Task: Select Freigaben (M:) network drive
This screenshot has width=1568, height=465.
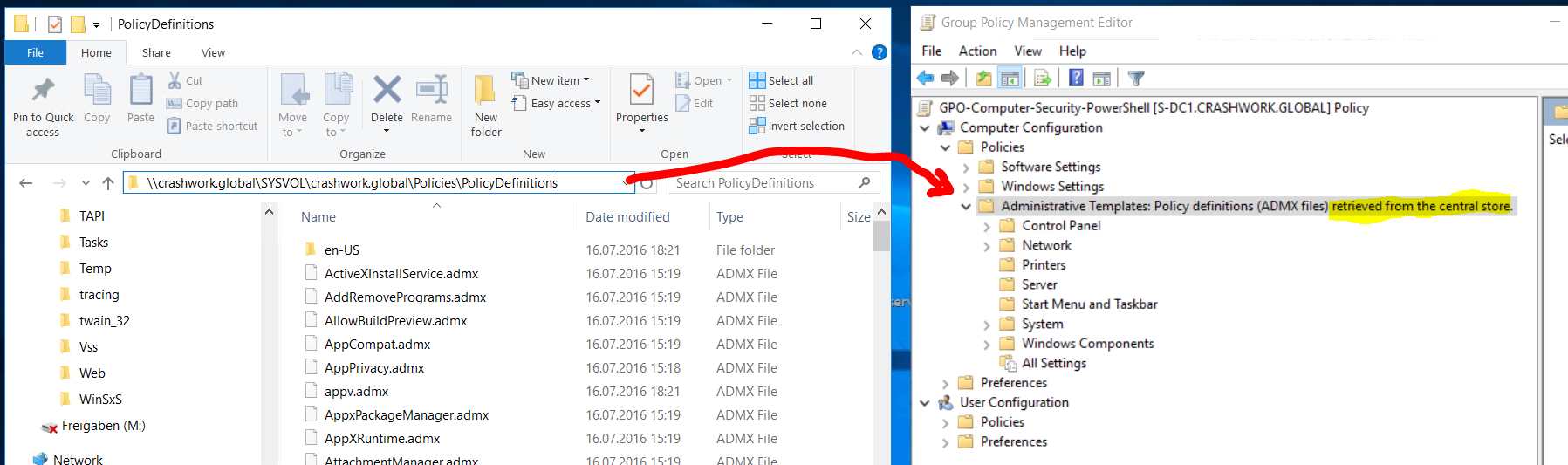Action: coord(103,426)
